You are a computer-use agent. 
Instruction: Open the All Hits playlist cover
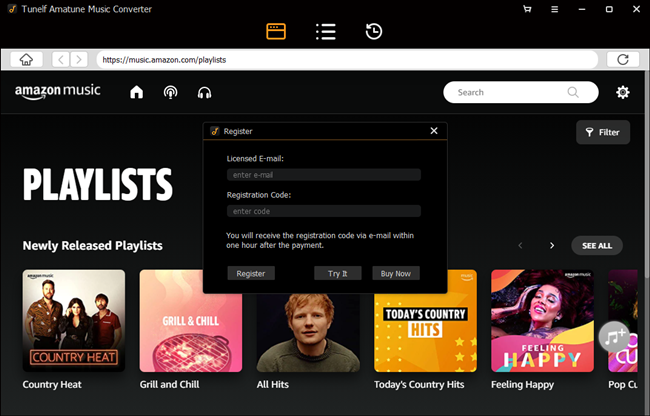pos(308,333)
